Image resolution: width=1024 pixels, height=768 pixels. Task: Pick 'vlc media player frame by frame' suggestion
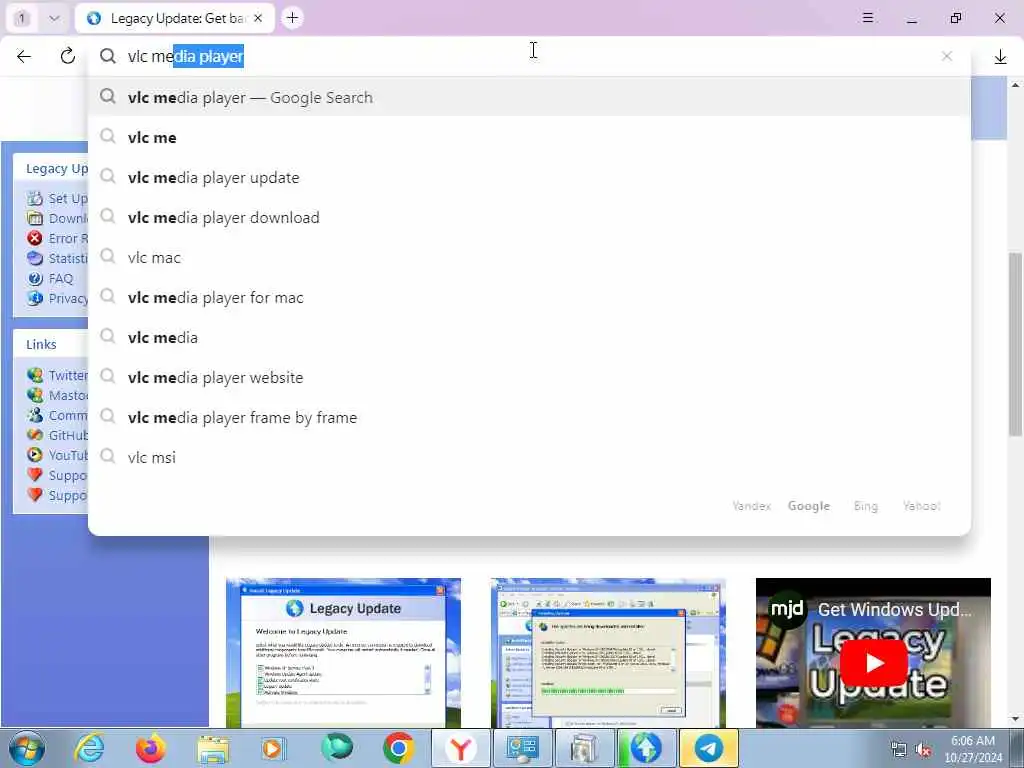pyautogui.click(x=529, y=417)
